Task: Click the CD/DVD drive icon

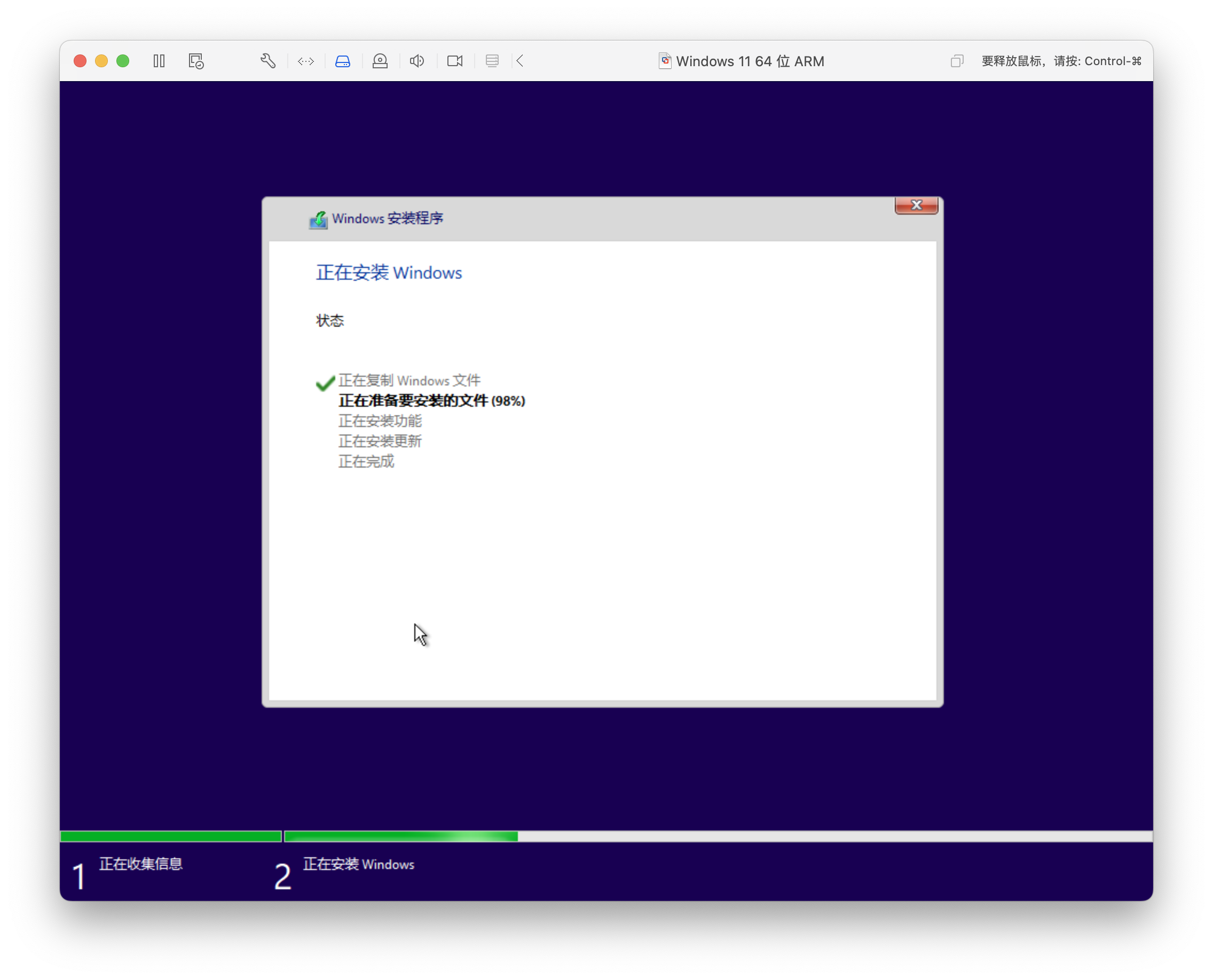Action: pyautogui.click(x=380, y=61)
